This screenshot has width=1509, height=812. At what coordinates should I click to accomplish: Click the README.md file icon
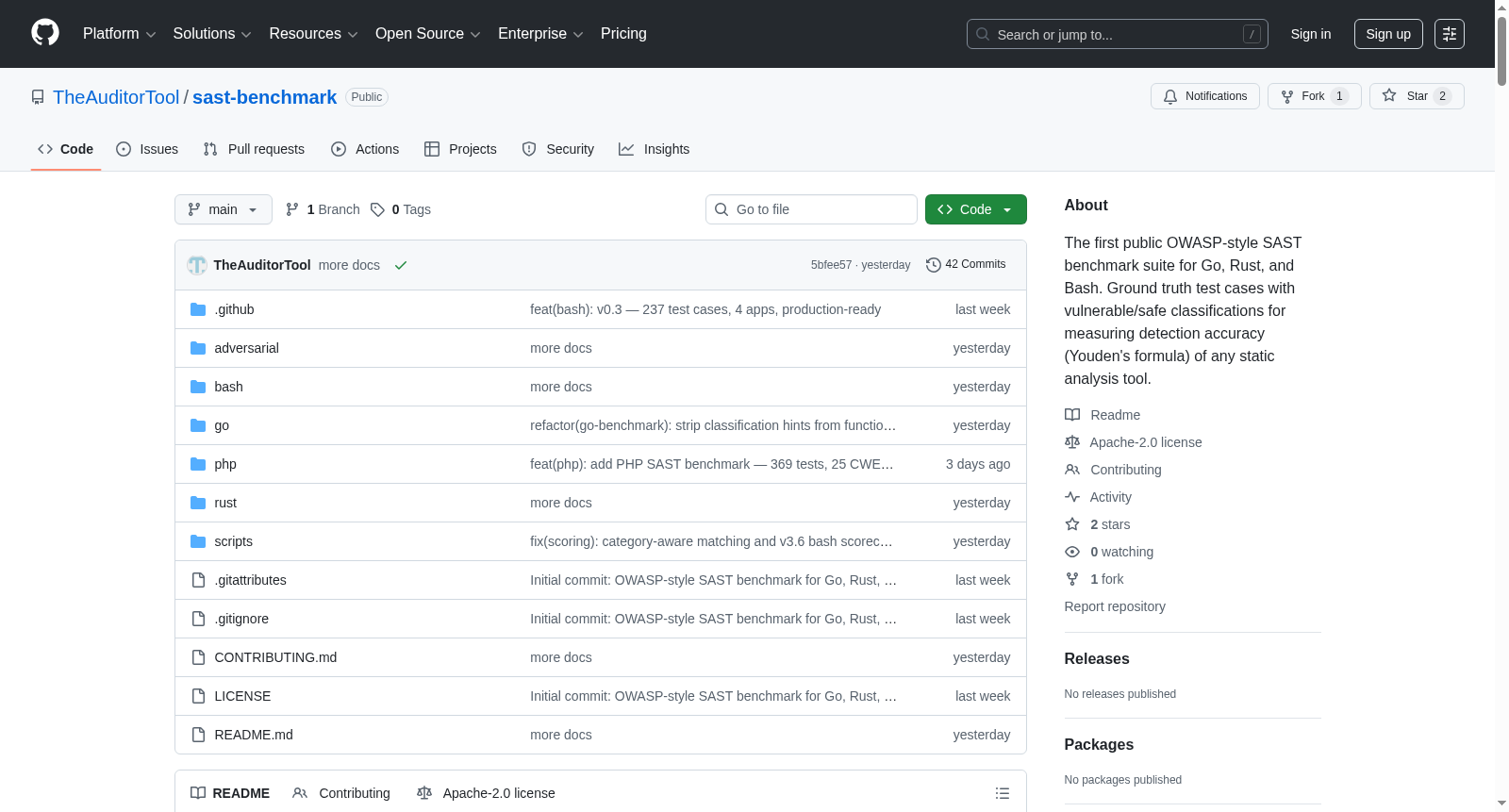198,735
